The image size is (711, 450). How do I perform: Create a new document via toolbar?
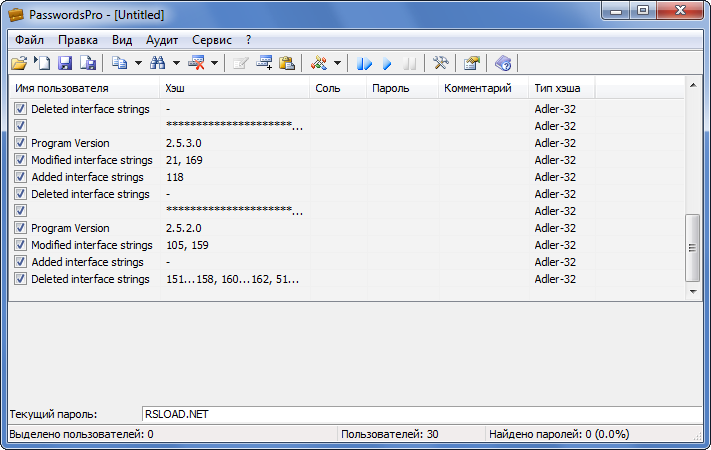(x=43, y=63)
